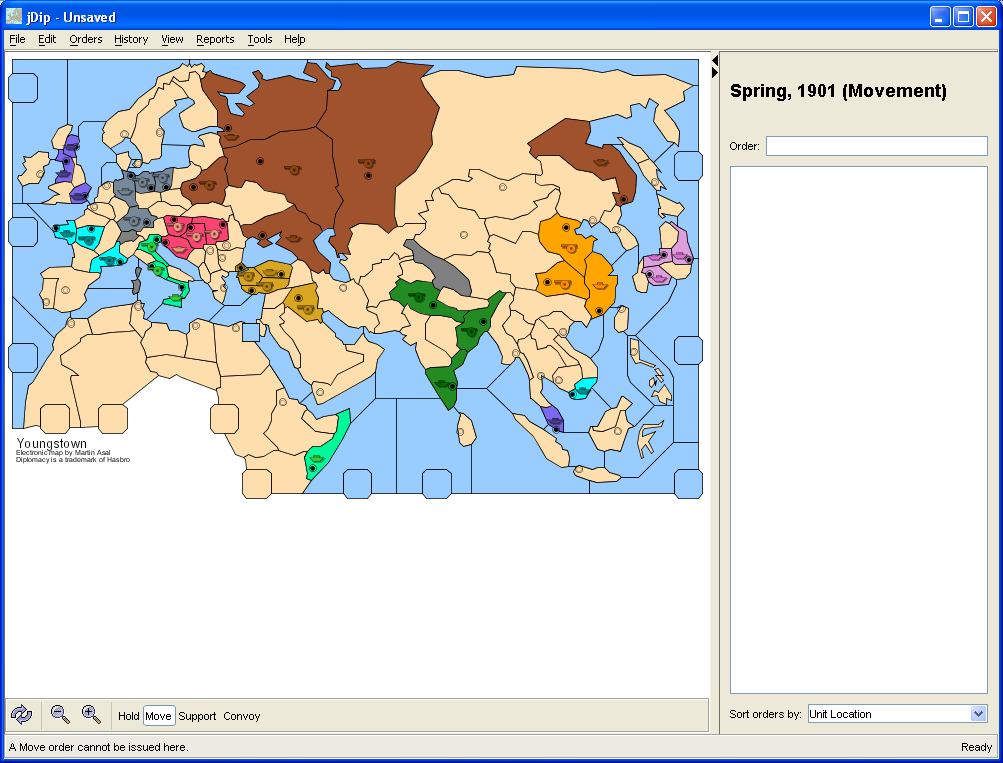Select brown army in large central Siberian territory
The image size is (1003, 763).
click(367, 163)
